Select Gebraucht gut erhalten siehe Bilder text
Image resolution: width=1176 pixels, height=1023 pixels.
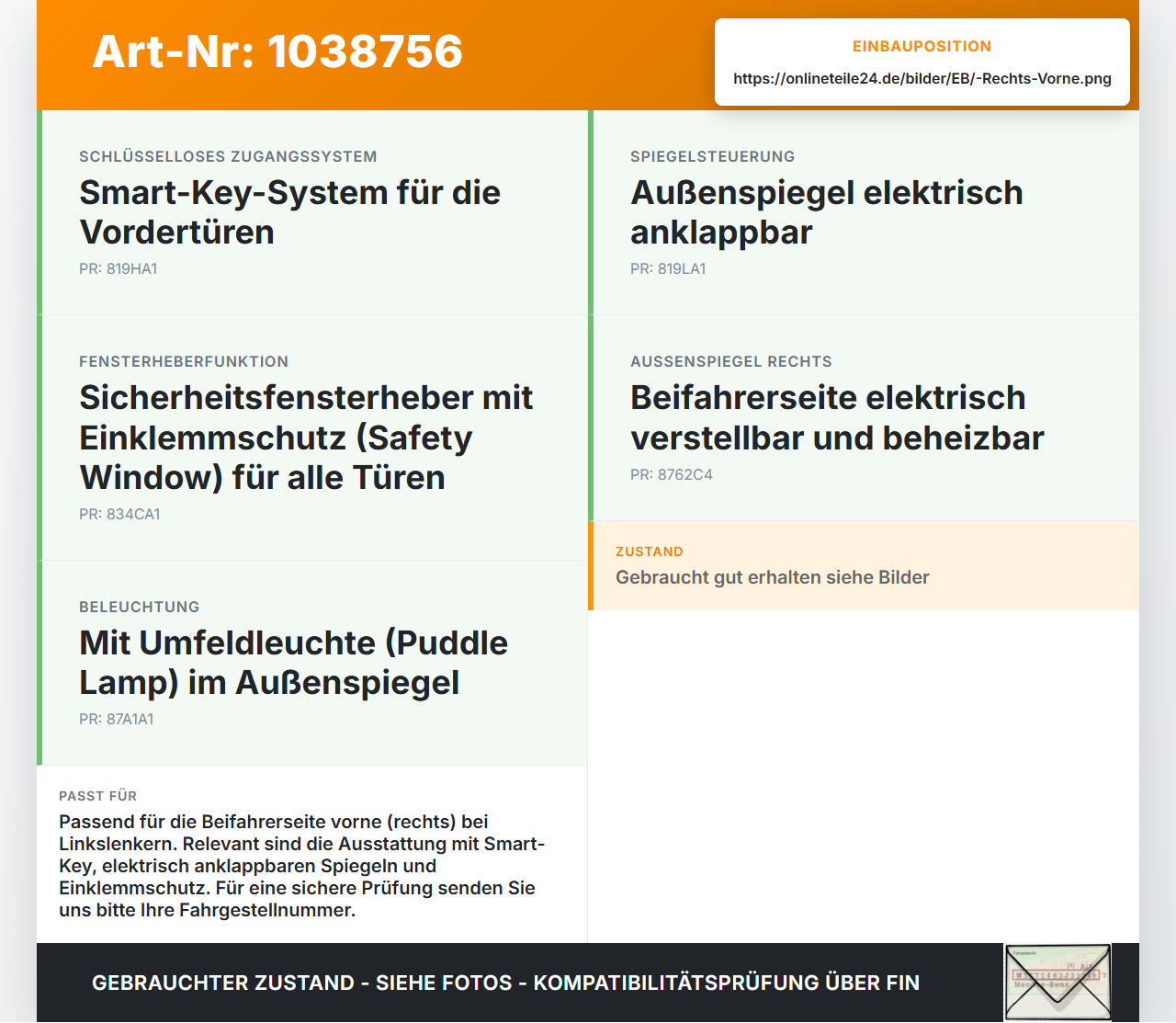click(x=773, y=577)
